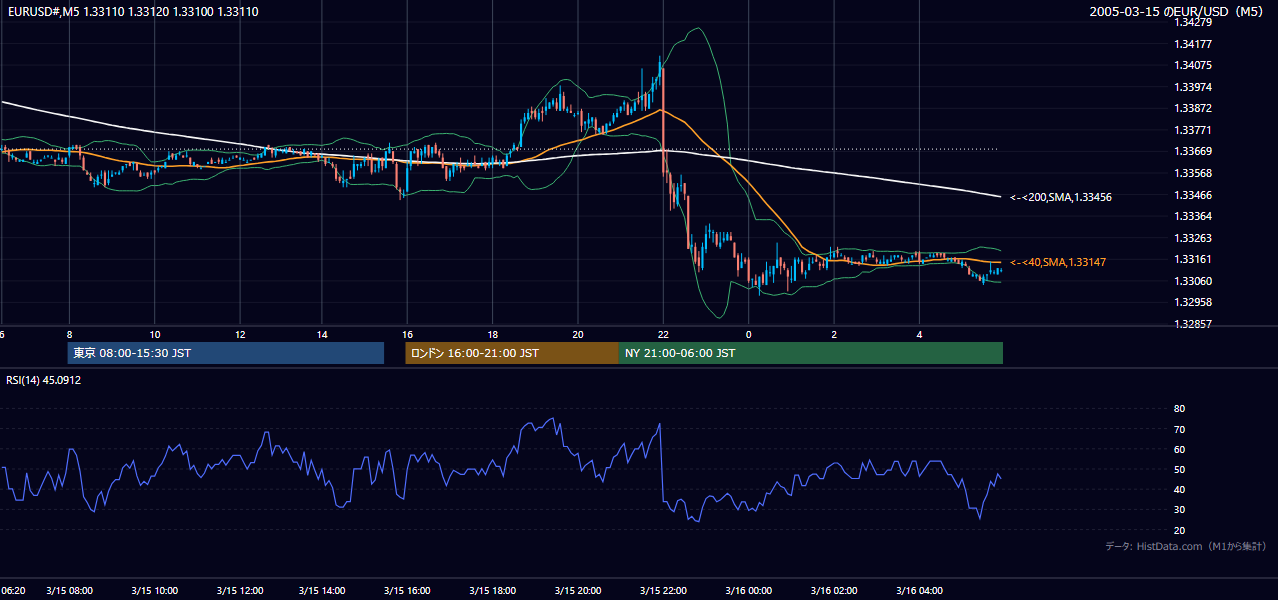The height and width of the screenshot is (600, 1278).
Task: Click price axis value 1.34279
Action: [x=1194, y=22]
